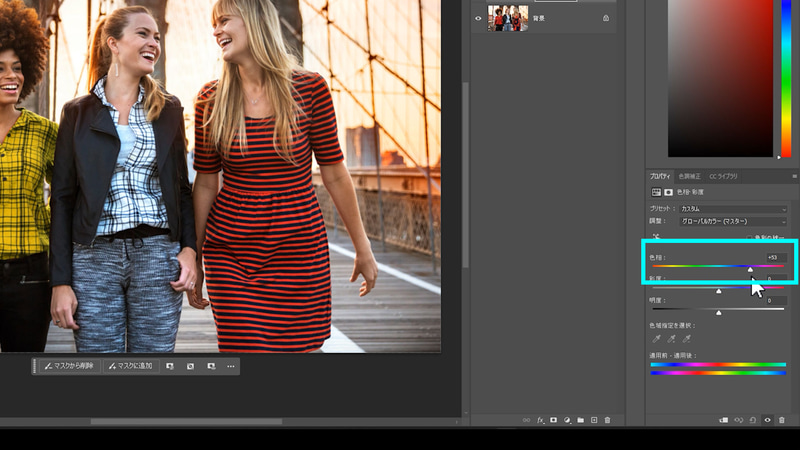This screenshot has height=450, width=800.
Task: Create a new group folder
Action: click(581, 420)
